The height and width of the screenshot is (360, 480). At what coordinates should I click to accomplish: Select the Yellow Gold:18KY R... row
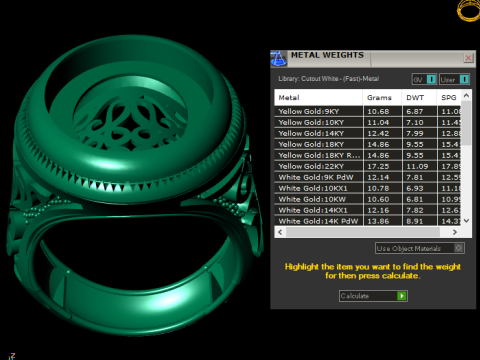coord(368,155)
